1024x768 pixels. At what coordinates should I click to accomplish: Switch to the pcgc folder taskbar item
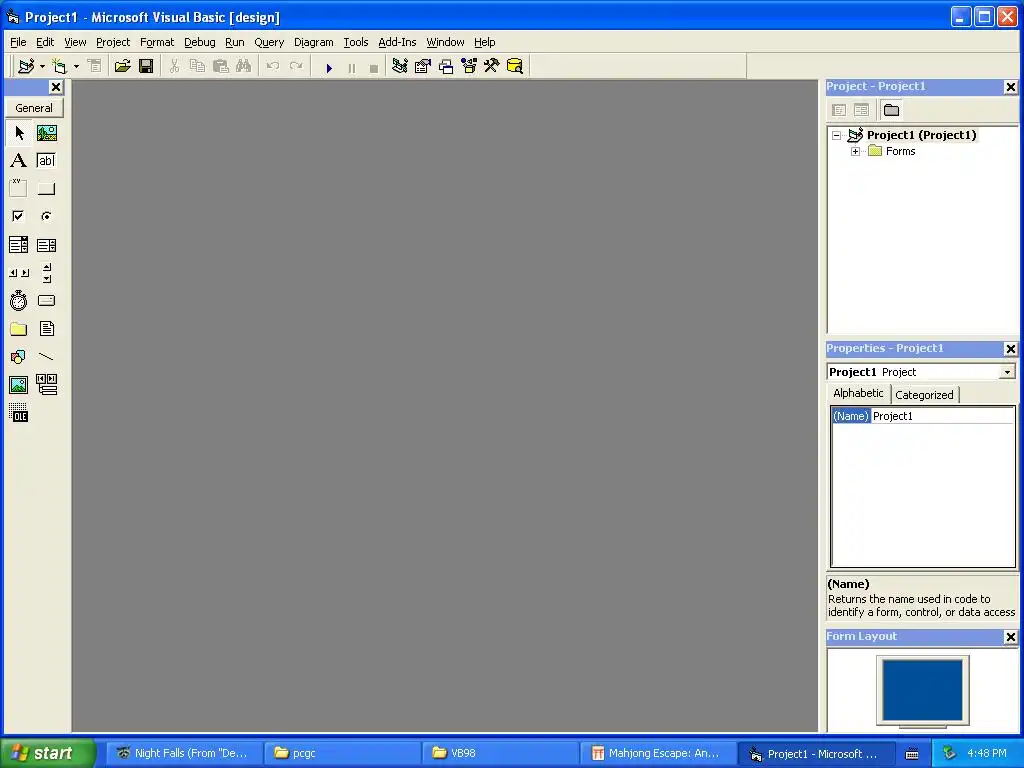pyautogui.click(x=342, y=753)
